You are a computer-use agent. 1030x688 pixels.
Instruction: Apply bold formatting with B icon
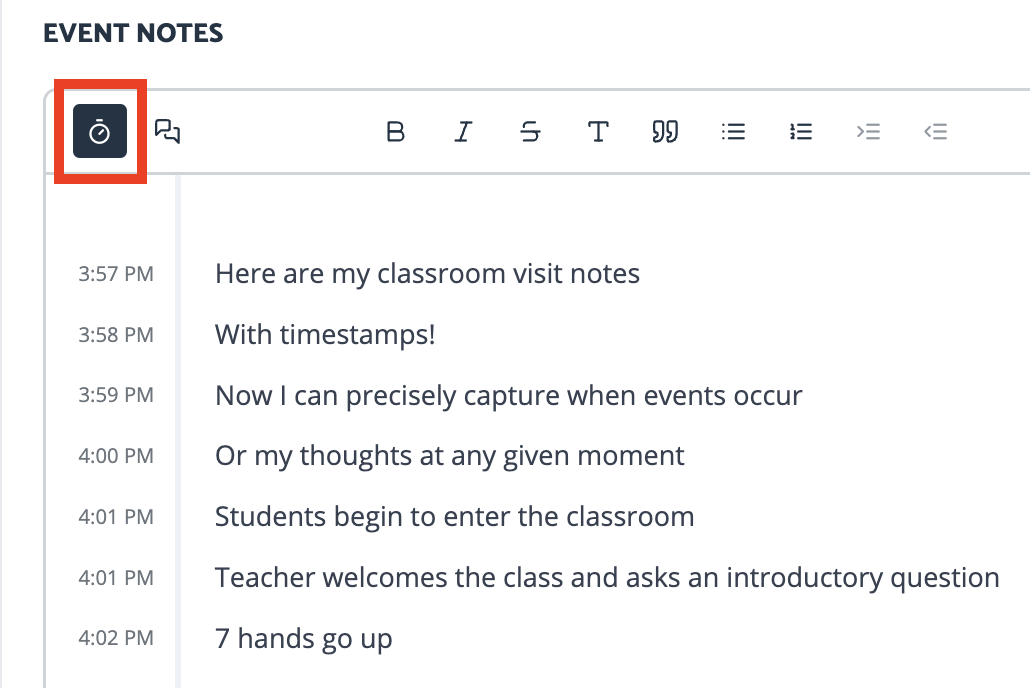395,132
